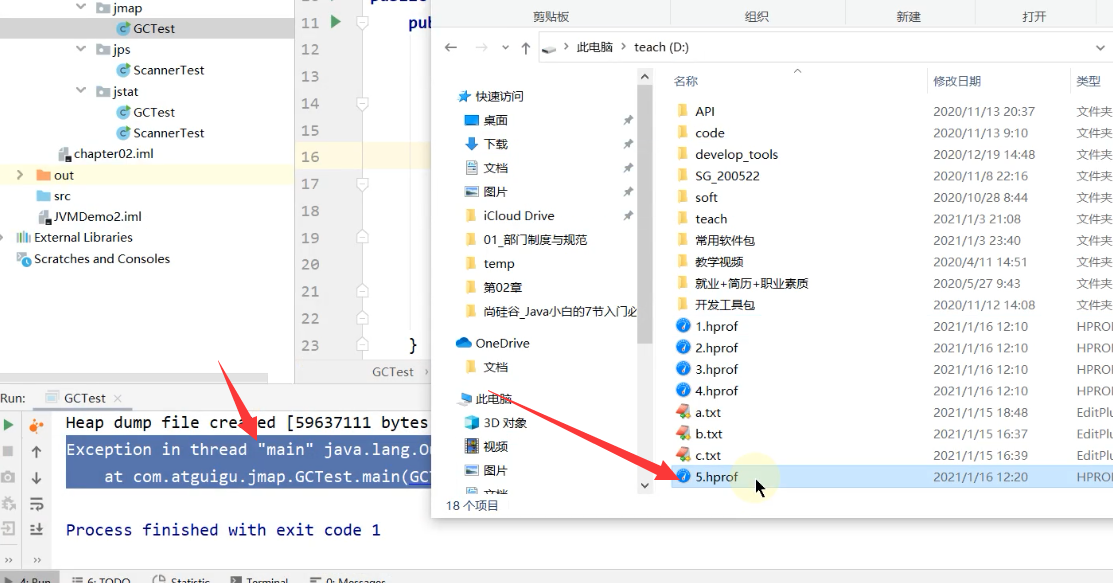Open the OneDrive entry in Explorer sidebar
This screenshot has width=1113, height=583.
pos(503,341)
